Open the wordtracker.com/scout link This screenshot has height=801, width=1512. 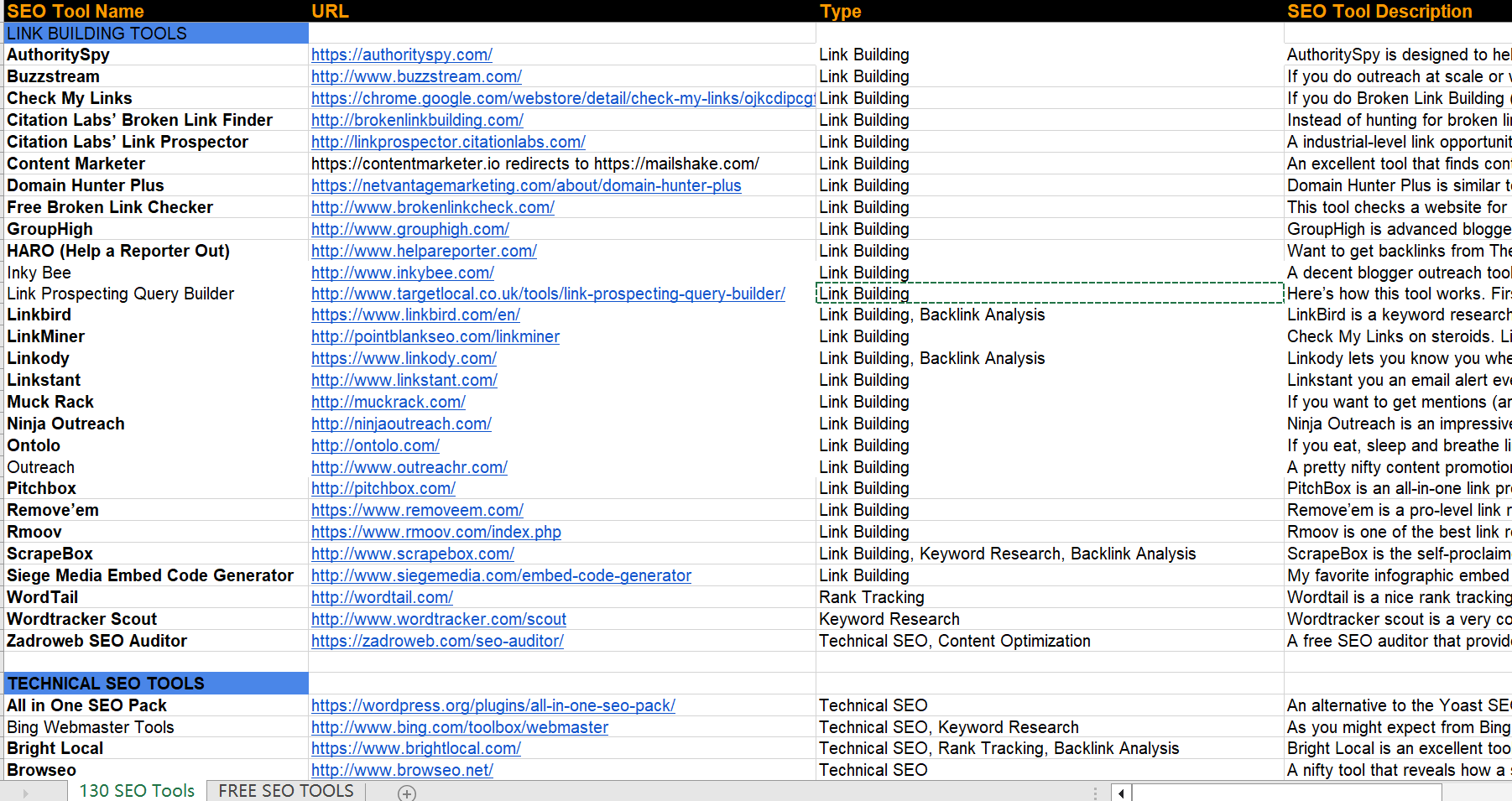pyautogui.click(x=439, y=619)
